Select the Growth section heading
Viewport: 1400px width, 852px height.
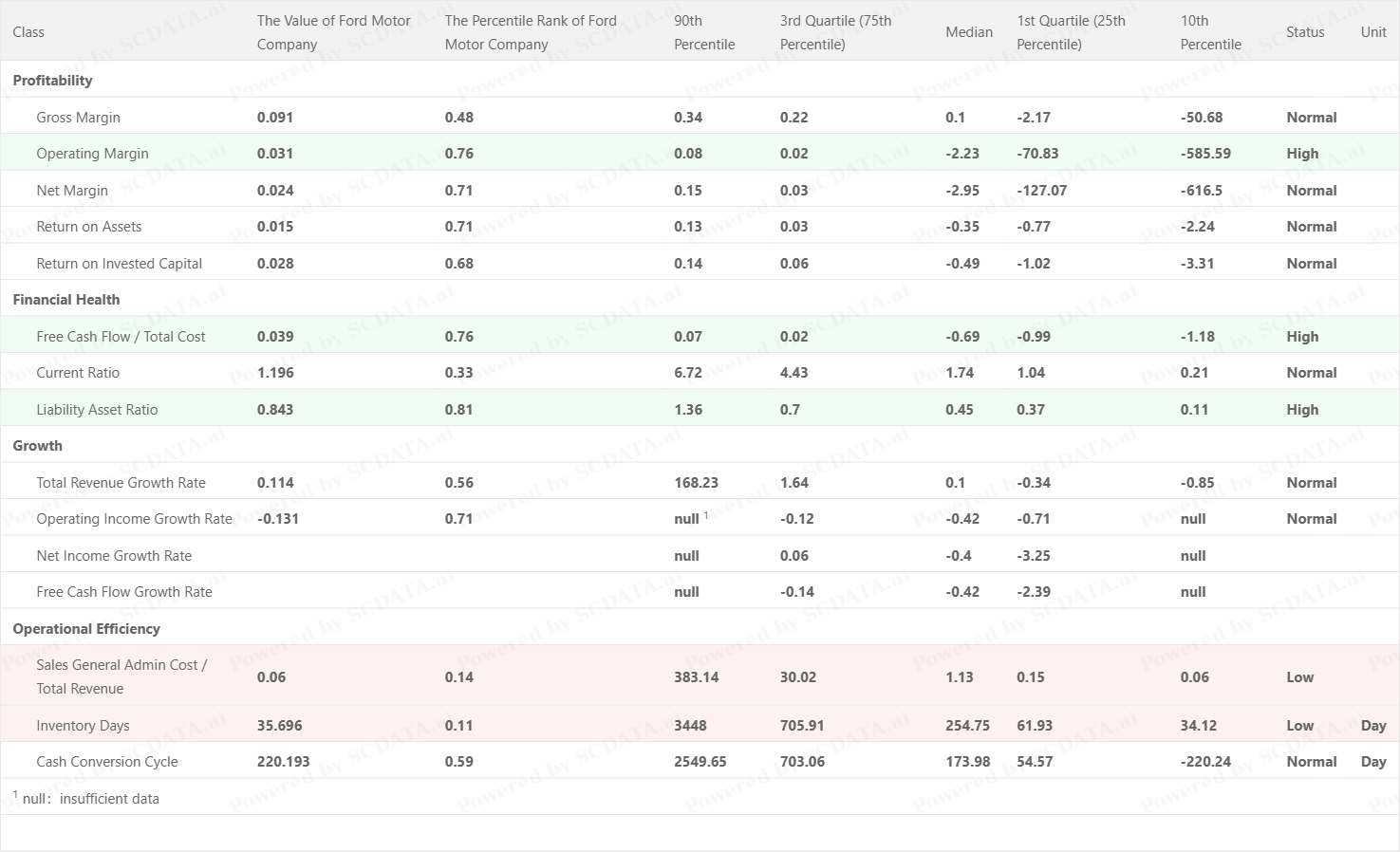pyautogui.click(x=37, y=446)
